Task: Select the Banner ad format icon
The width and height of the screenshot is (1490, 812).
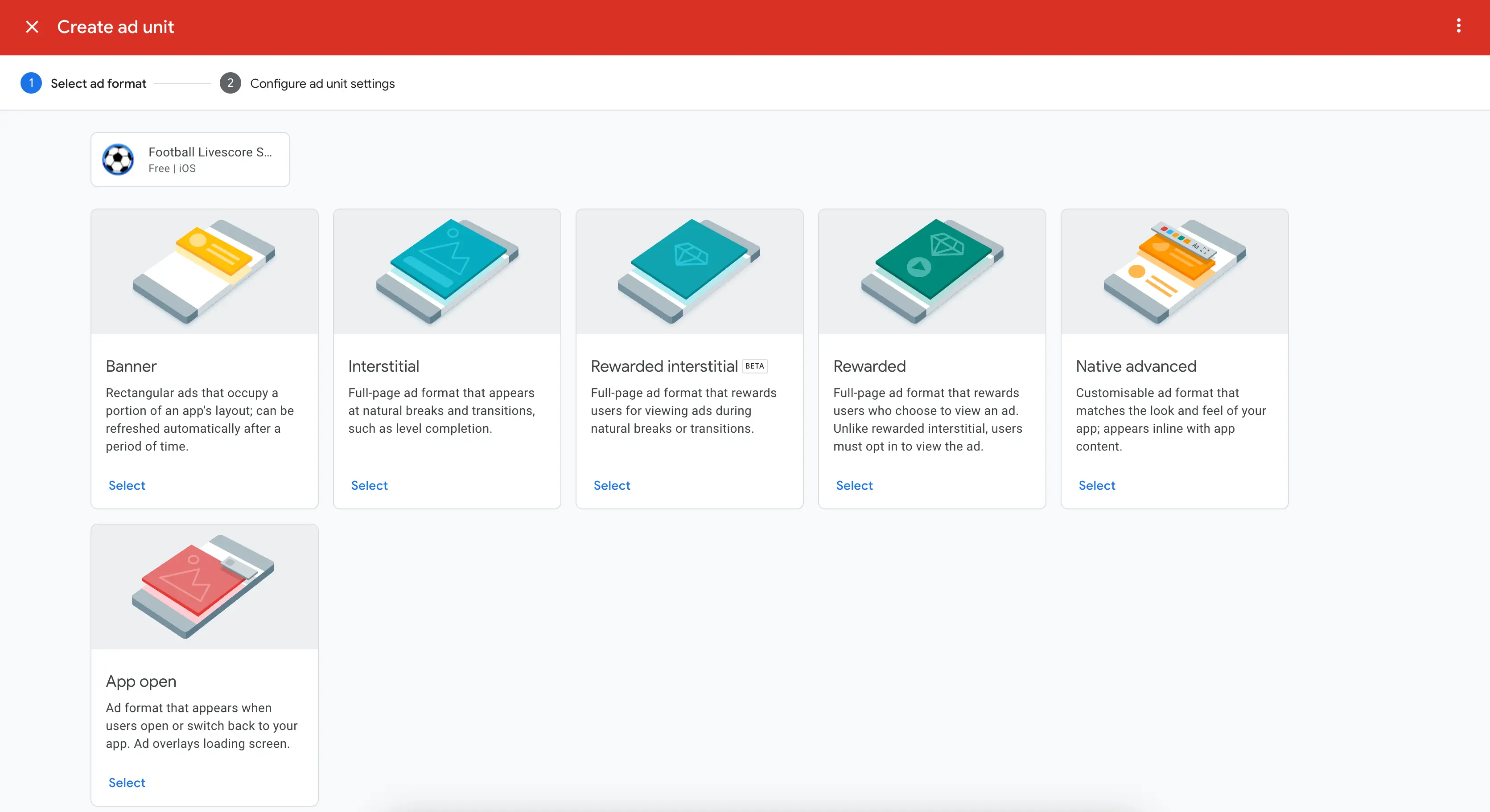Action: (204, 271)
